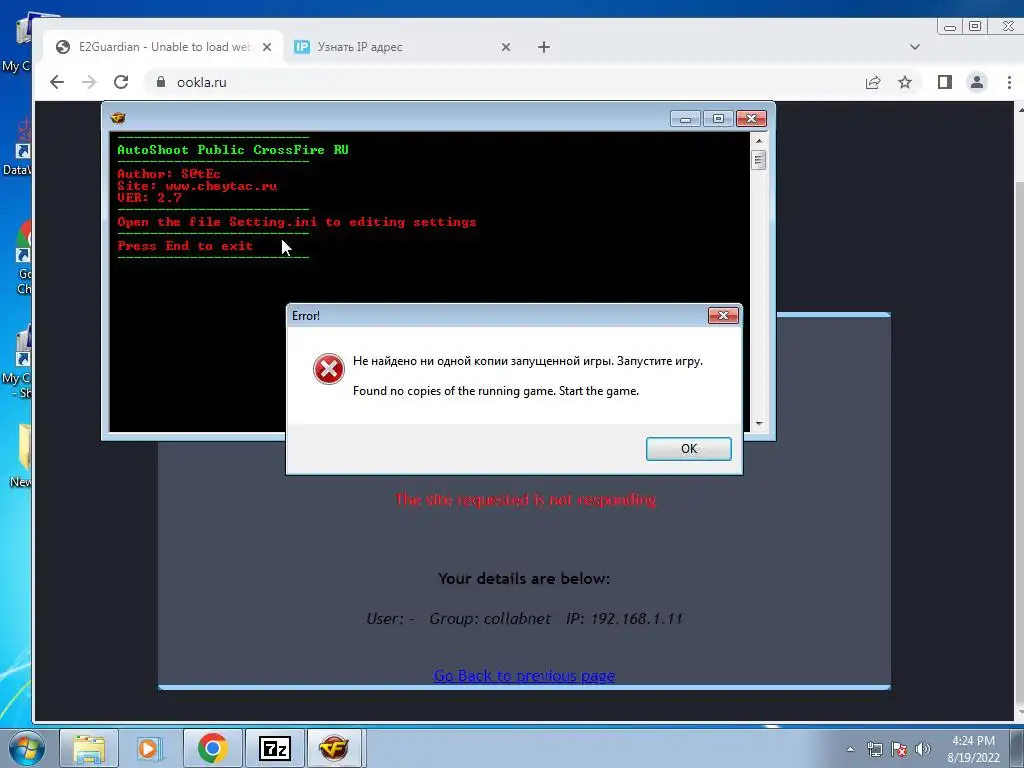This screenshot has height=768, width=1024.
Task: Click the 'IP: 192.168.1.11' text
Action: 624,618
